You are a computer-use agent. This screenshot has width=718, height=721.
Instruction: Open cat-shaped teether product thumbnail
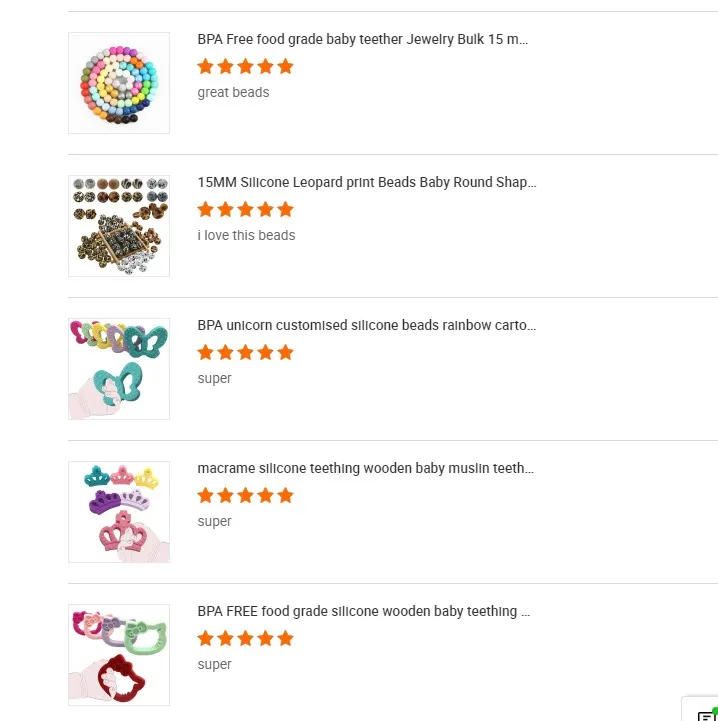[x=119, y=655]
